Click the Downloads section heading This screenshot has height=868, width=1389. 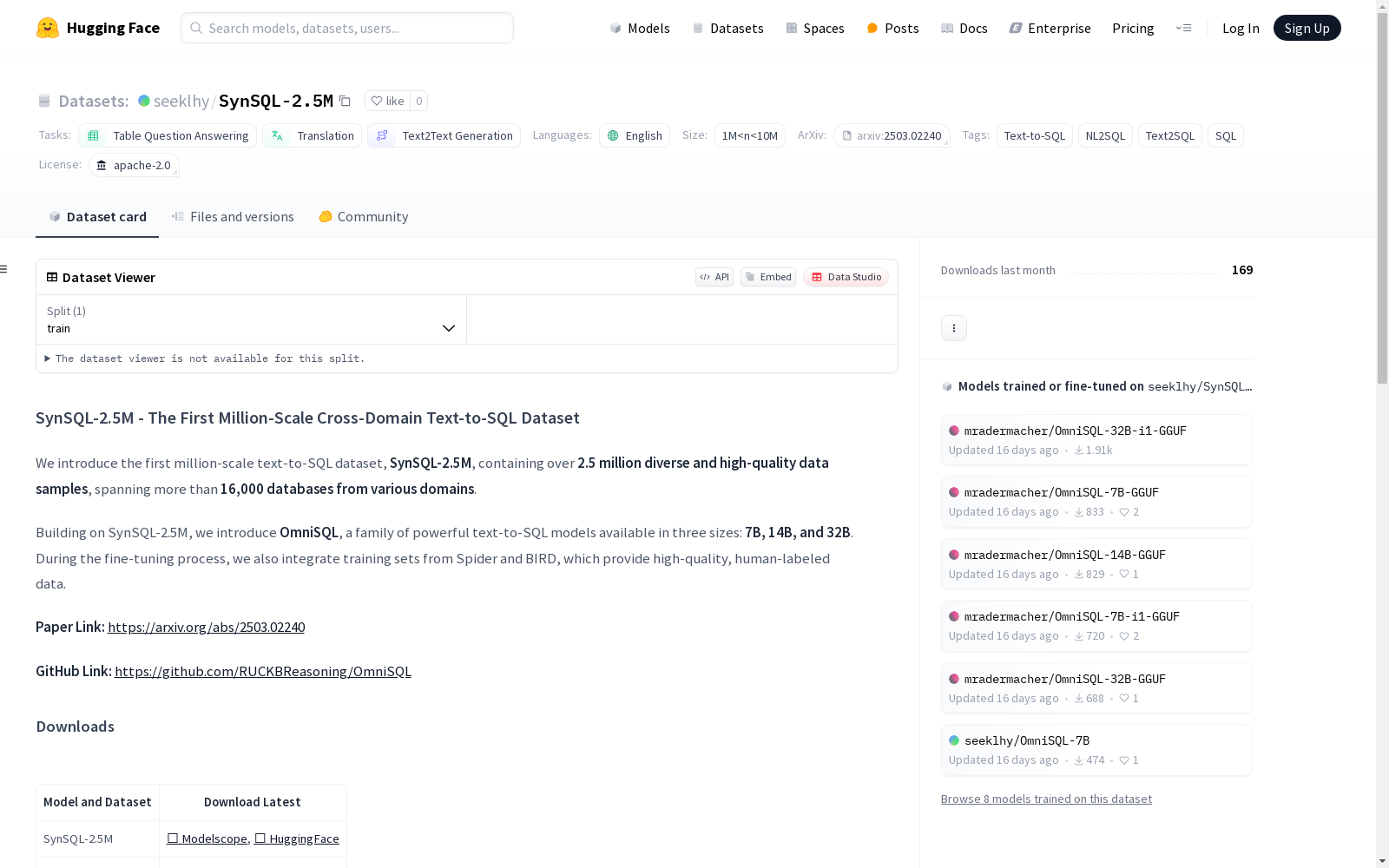[x=76, y=727]
